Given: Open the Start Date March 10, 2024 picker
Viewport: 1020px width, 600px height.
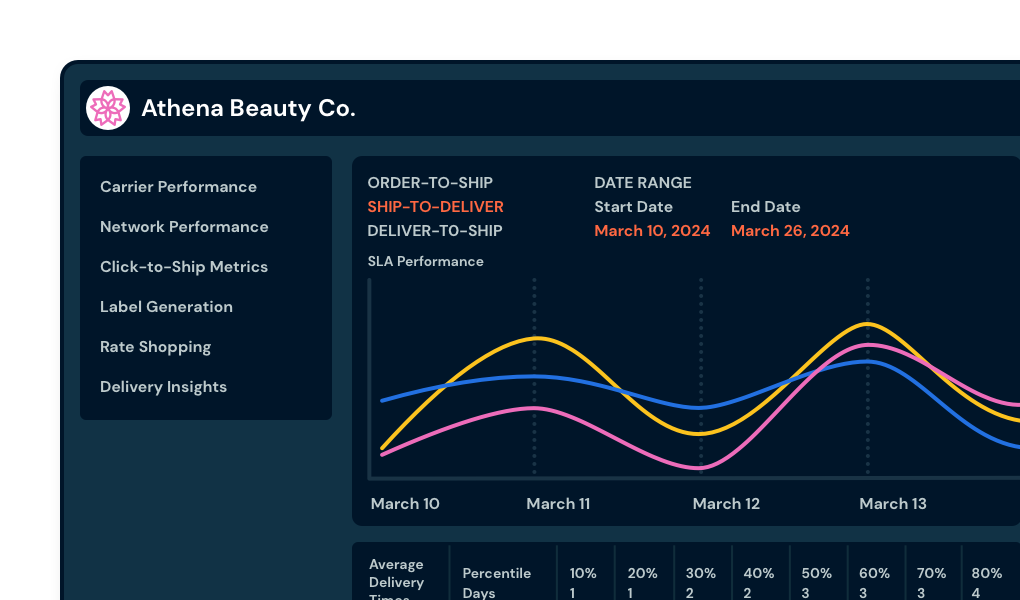Looking at the screenshot, I should point(652,231).
